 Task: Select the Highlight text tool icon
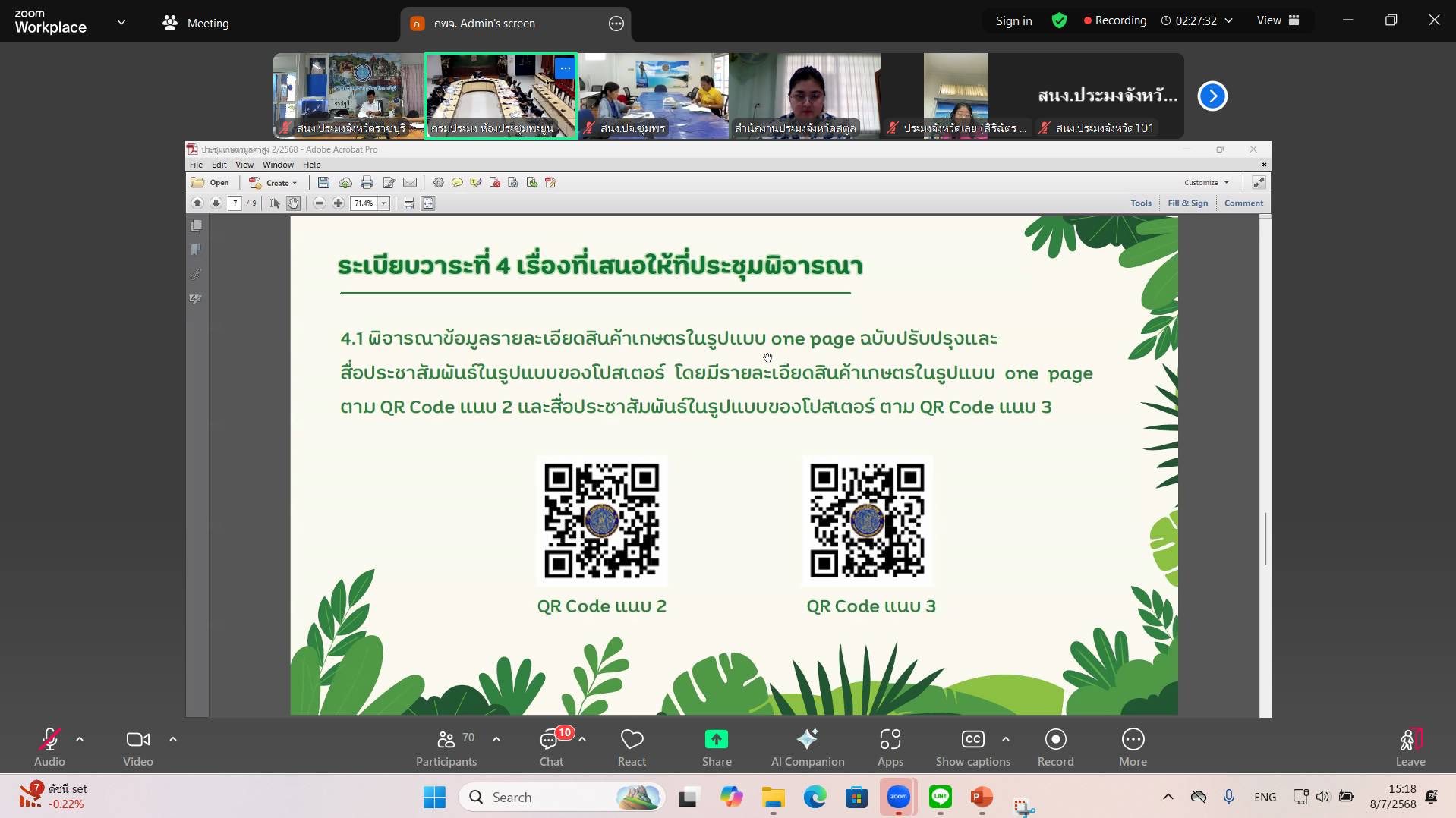[x=476, y=183]
